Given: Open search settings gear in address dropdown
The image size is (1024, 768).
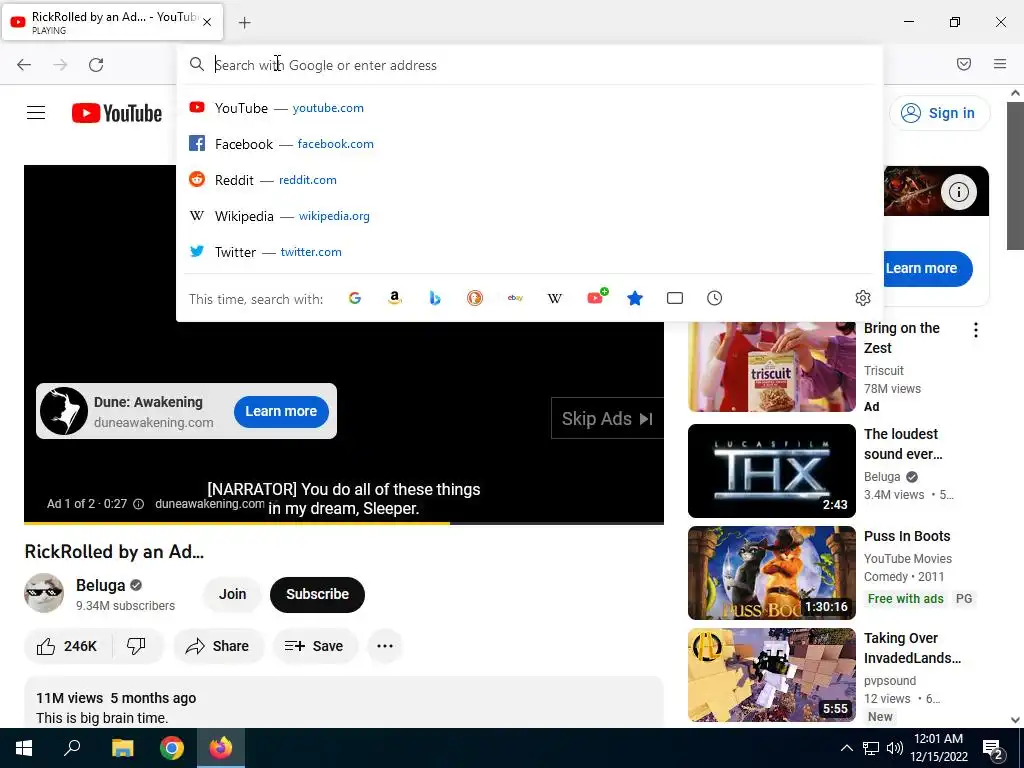Looking at the screenshot, I should 863,298.
